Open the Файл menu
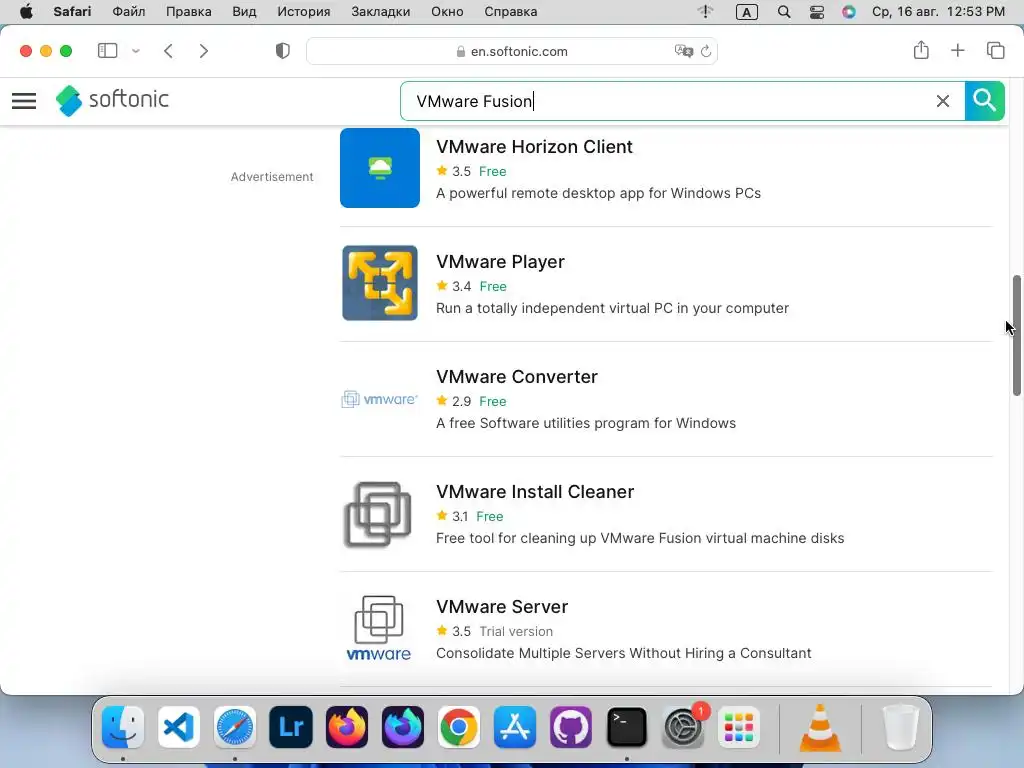Image resolution: width=1024 pixels, height=768 pixels. tap(129, 12)
